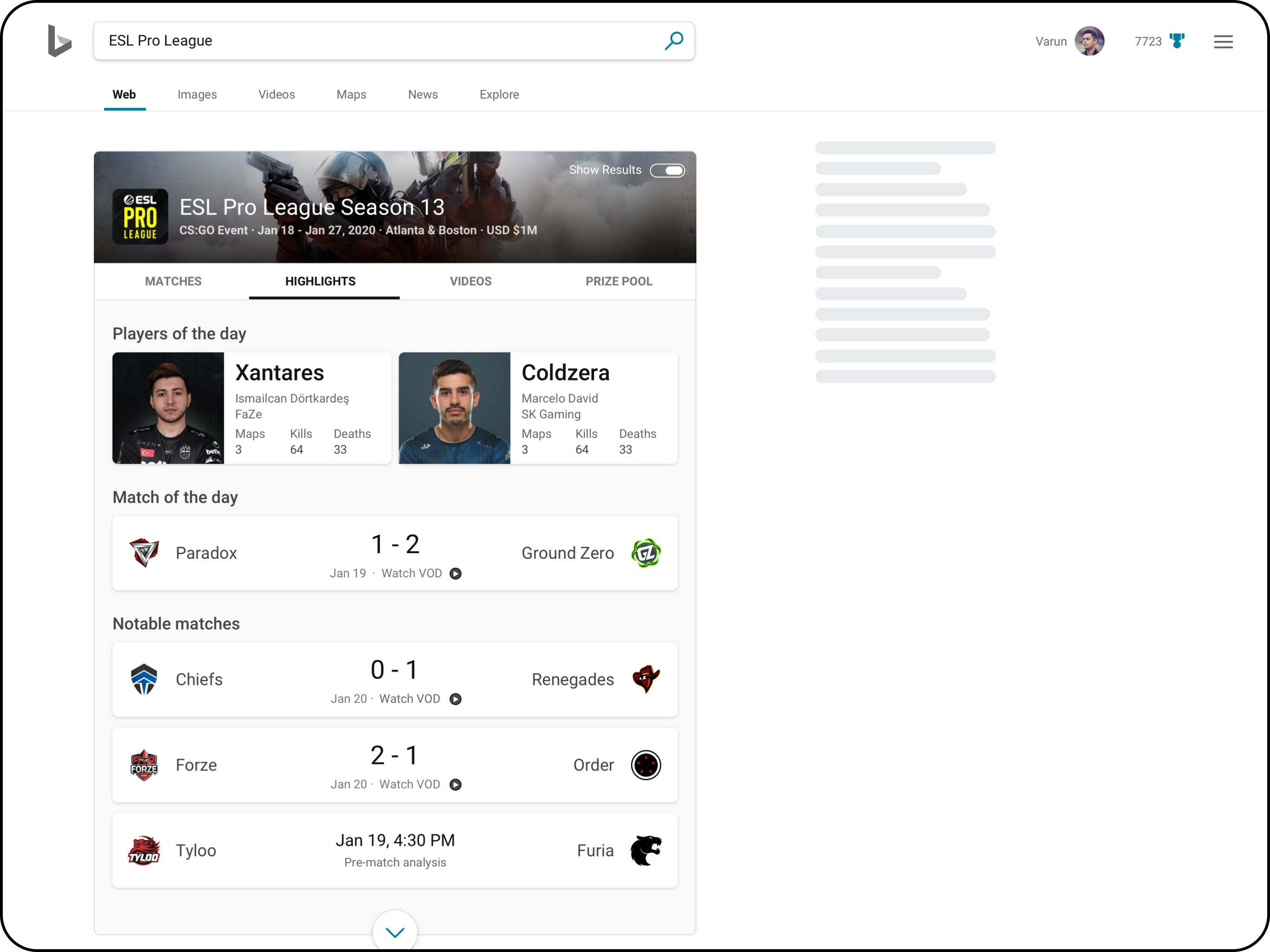Image resolution: width=1270 pixels, height=952 pixels.
Task: Toggle the Show Results switch
Action: (667, 170)
